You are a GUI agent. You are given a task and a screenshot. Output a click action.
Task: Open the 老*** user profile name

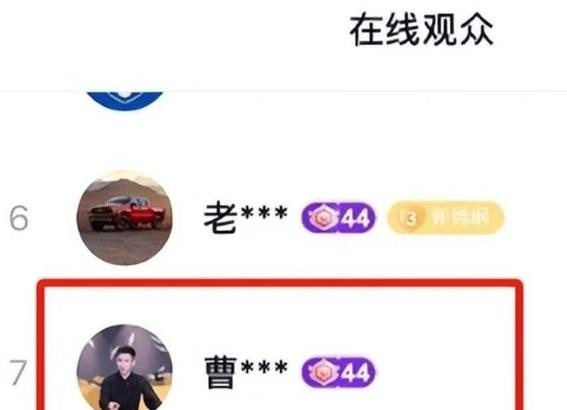click(246, 217)
